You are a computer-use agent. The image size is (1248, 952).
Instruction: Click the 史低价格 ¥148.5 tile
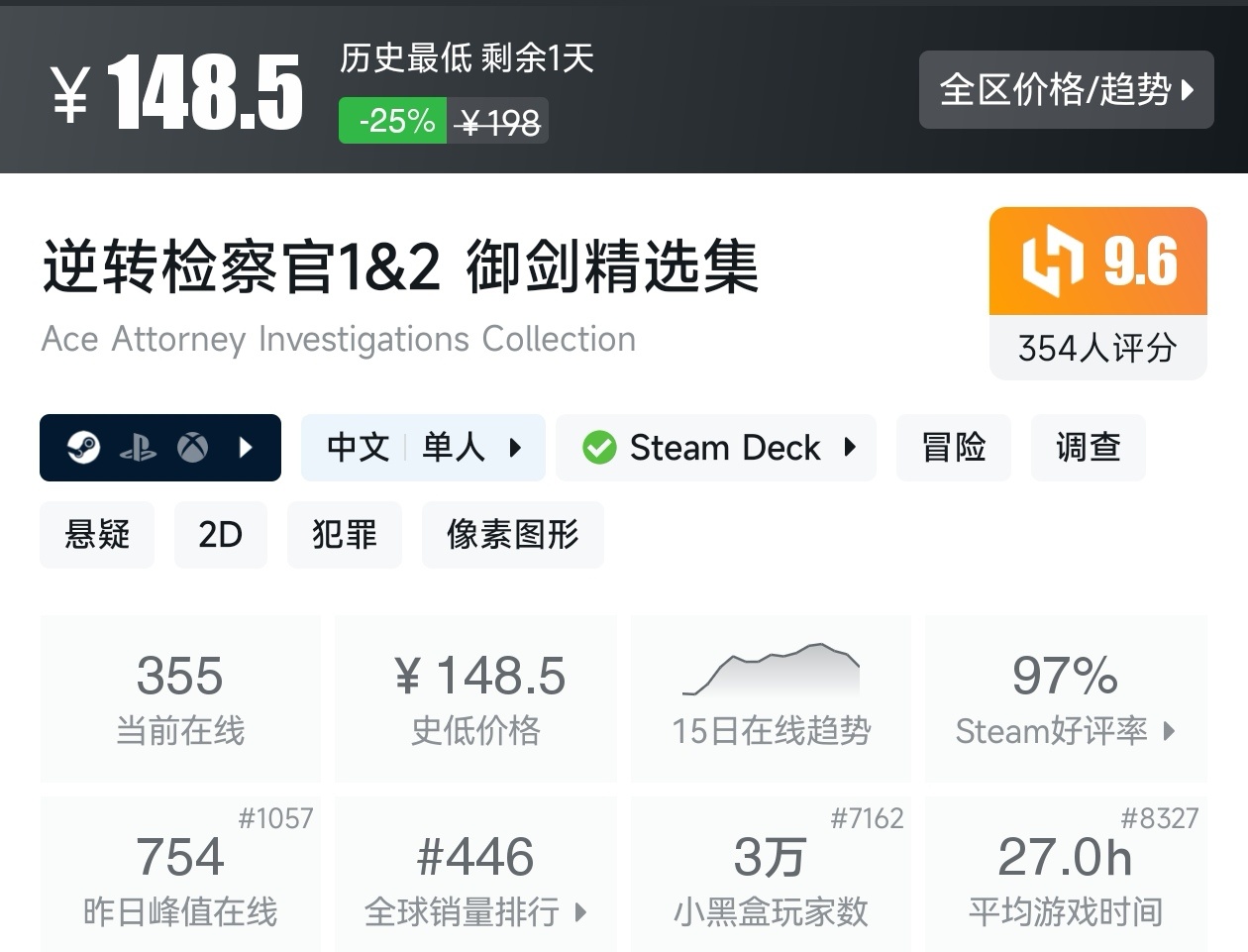[x=476, y=698]
